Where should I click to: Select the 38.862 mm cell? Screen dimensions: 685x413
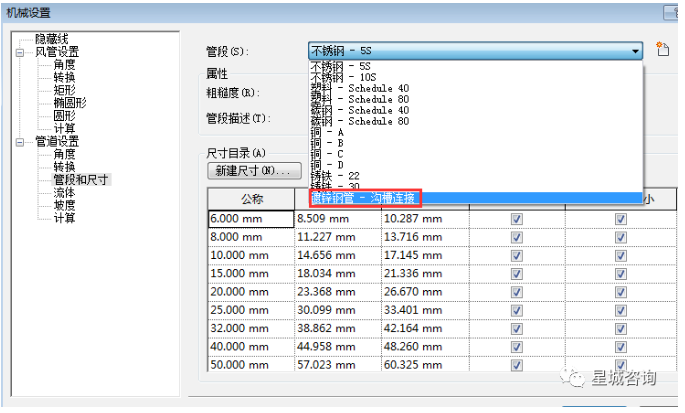338,329
